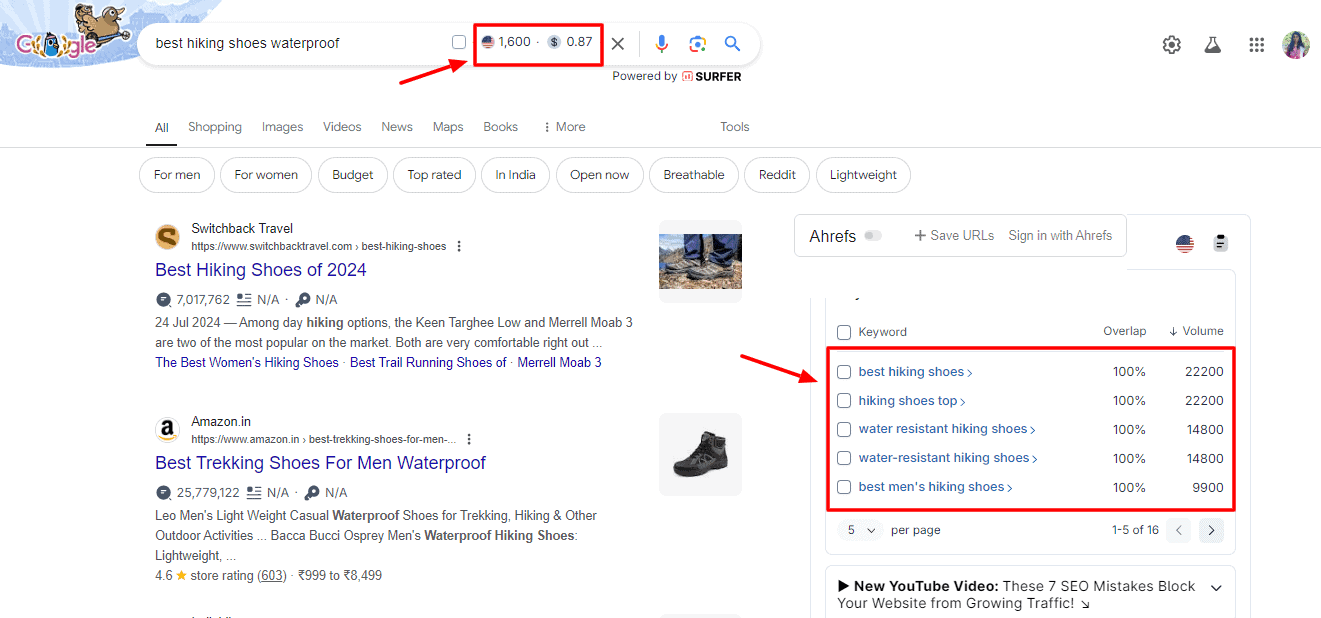The image size is (1321, 618).
Task: Open Search Labs flask icon
Action: click(1213, 45)
